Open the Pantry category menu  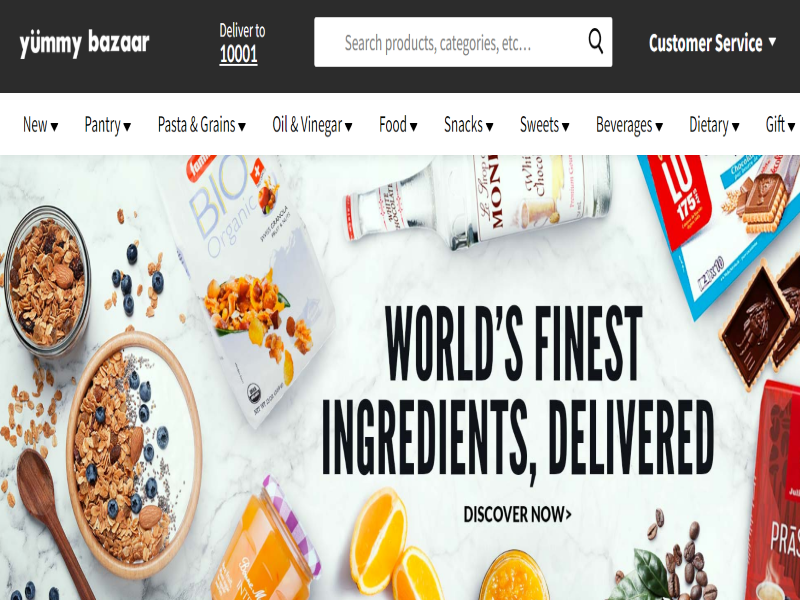point(108,124)
